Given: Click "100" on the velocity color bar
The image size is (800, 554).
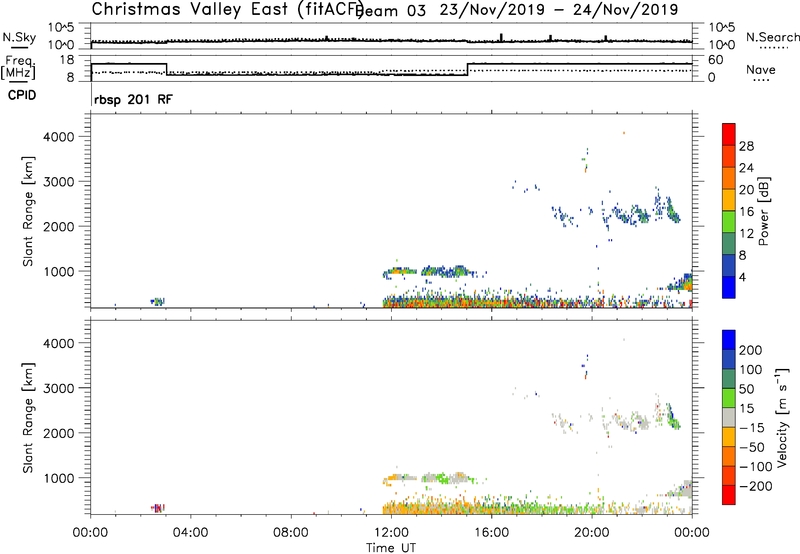Looking at the screenshot, I should coord(751,370).
